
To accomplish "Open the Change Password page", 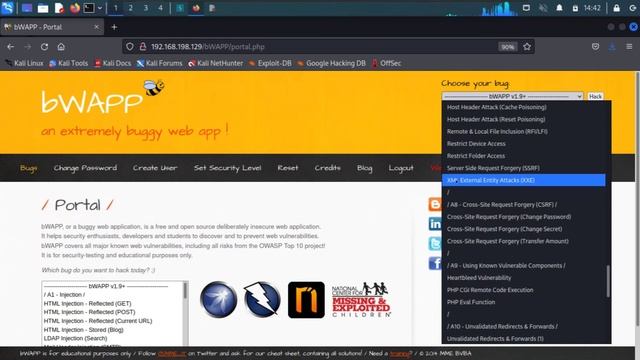I will tap(85, 168).
